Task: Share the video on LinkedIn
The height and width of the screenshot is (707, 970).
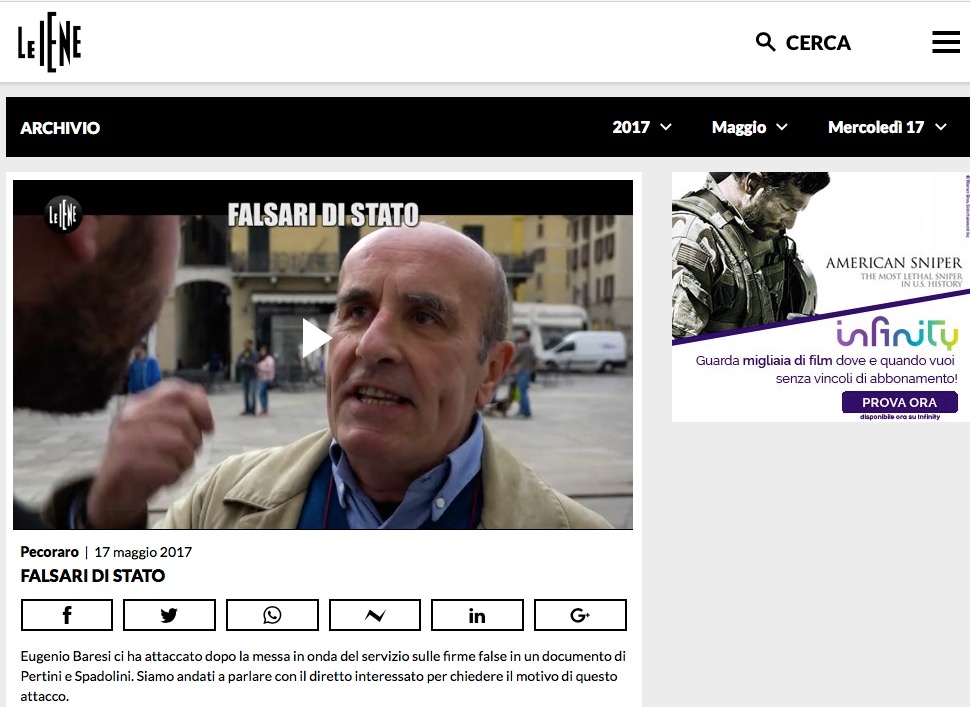Action: [x=477, y=615]
